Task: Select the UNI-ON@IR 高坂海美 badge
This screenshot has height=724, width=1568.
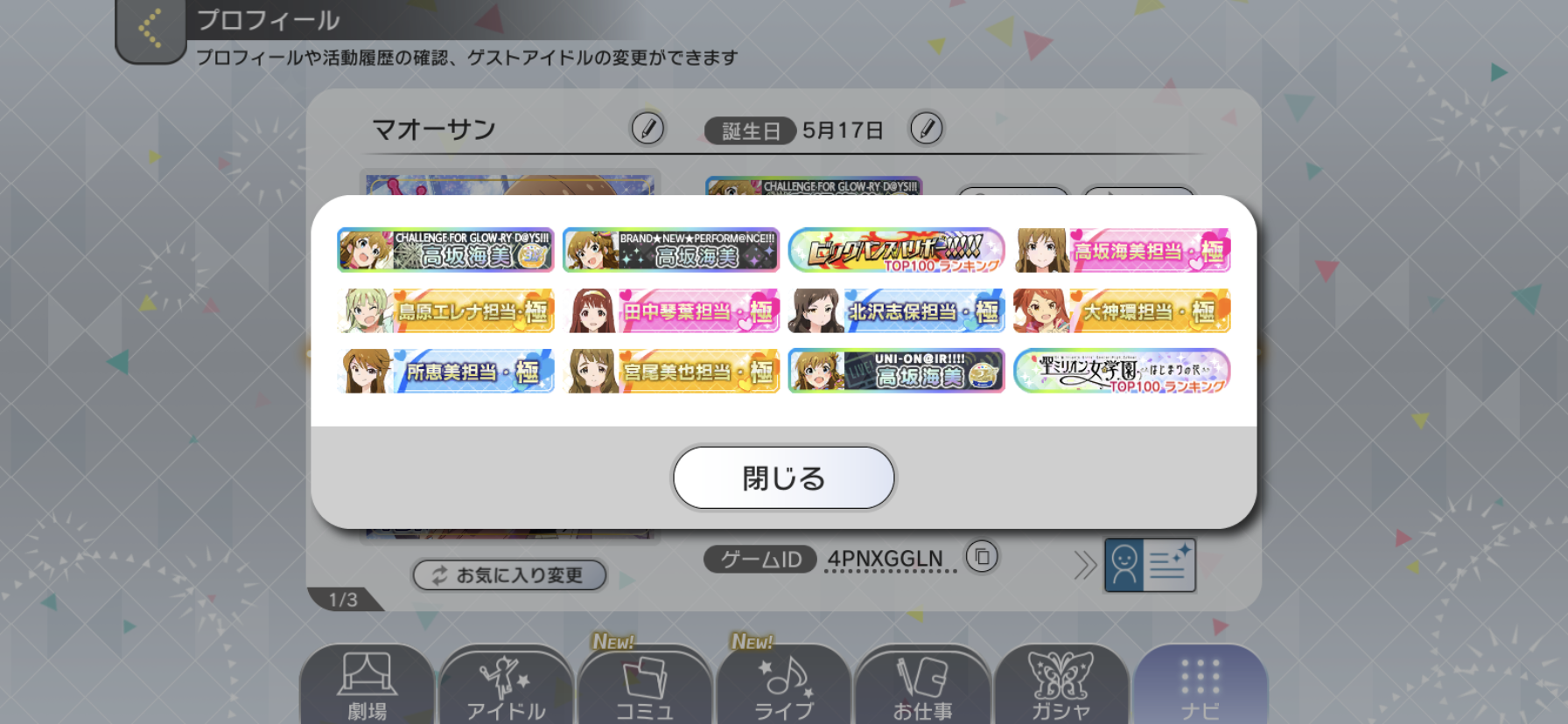Action: click(x=896, y=371)
